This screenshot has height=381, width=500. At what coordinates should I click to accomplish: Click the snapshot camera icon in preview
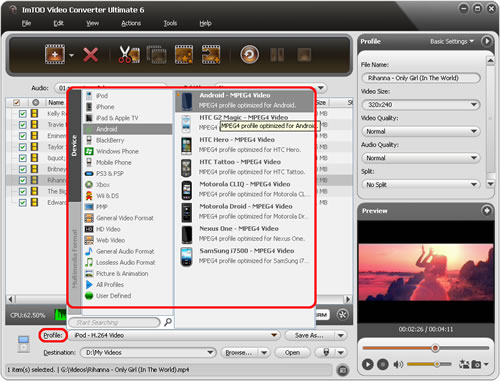tap(476, 364)
